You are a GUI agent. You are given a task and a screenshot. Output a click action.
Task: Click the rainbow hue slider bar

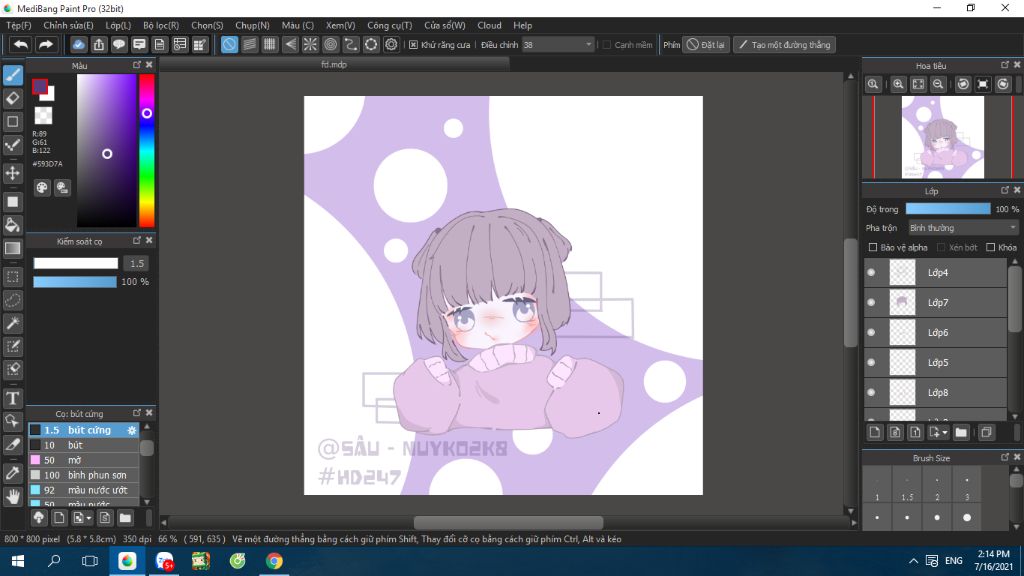tap(147, 150)
